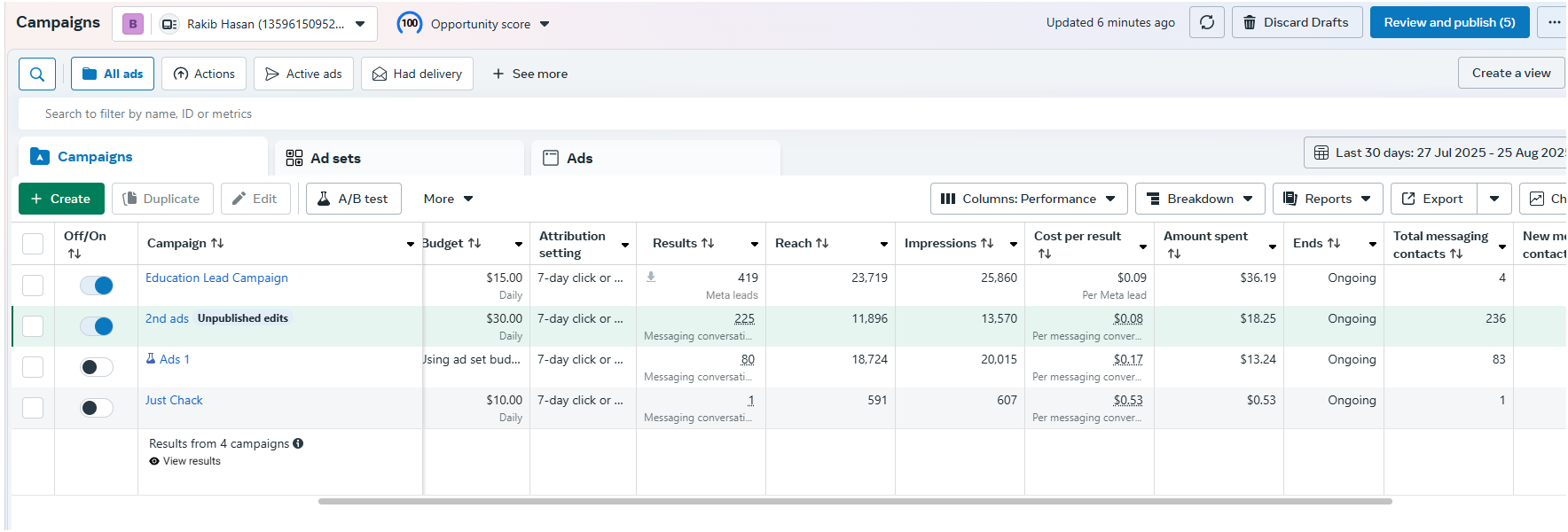Open the three-dots more options menu
1568x532 pixels.
1554,23
